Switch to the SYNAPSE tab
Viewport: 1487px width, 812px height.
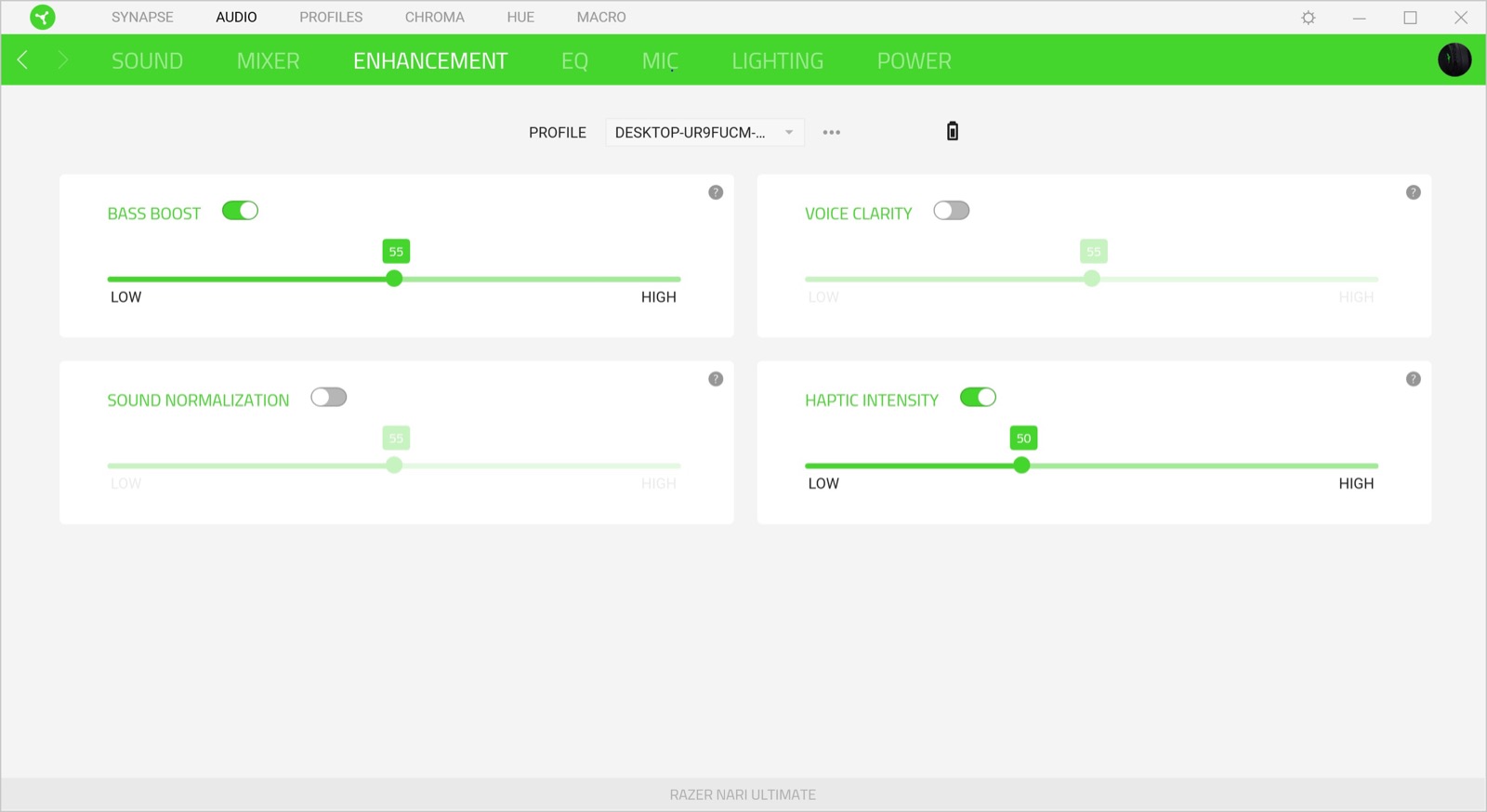click(x=142, y=17)
